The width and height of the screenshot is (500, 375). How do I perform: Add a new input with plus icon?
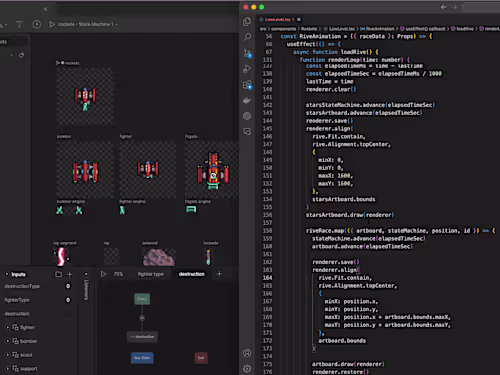coord(70,274)
